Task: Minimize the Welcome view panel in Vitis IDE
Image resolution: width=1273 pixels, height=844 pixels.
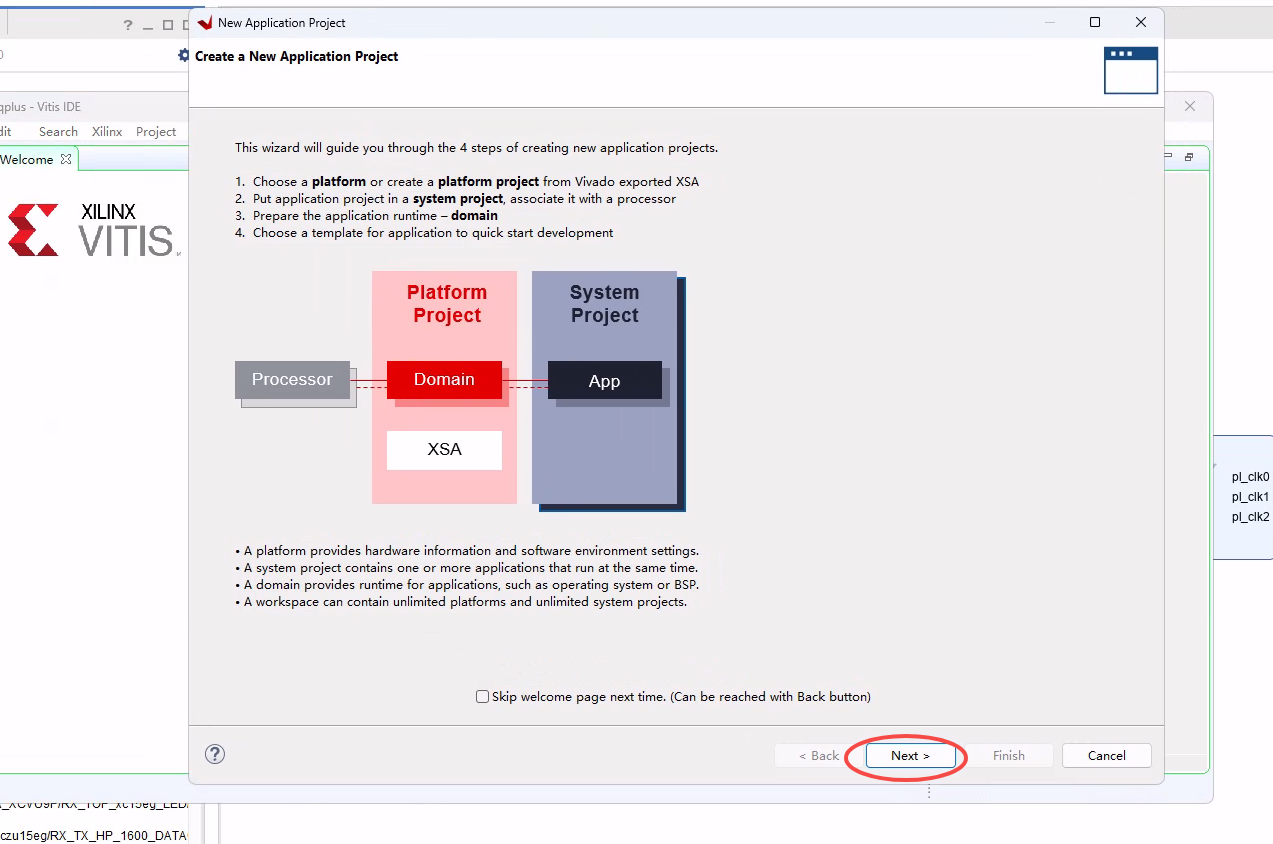Action: click(x=1169, y=157)
